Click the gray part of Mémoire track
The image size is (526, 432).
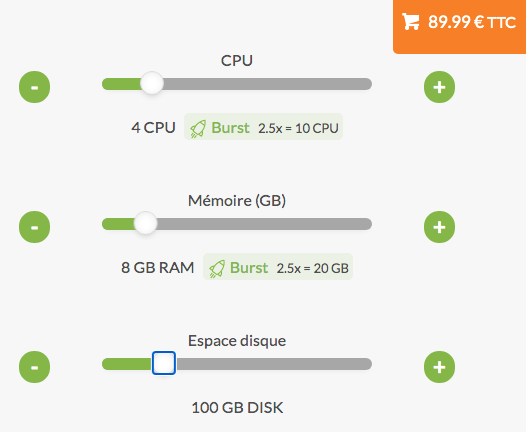[264, 224]
